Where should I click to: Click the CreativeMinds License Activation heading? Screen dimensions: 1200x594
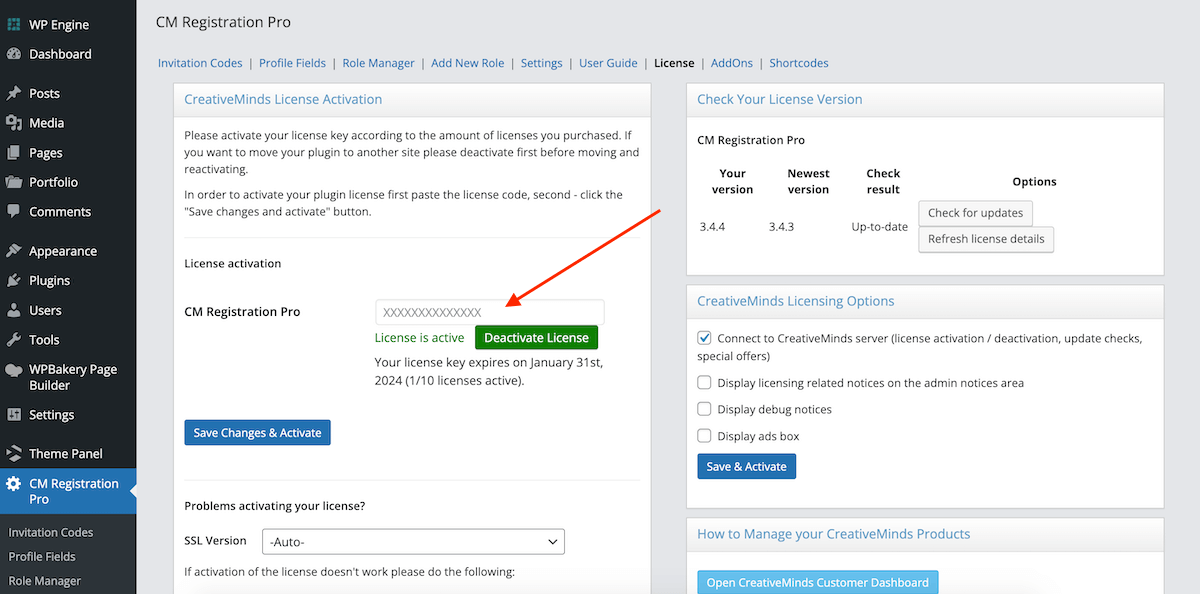coord(283,99)
